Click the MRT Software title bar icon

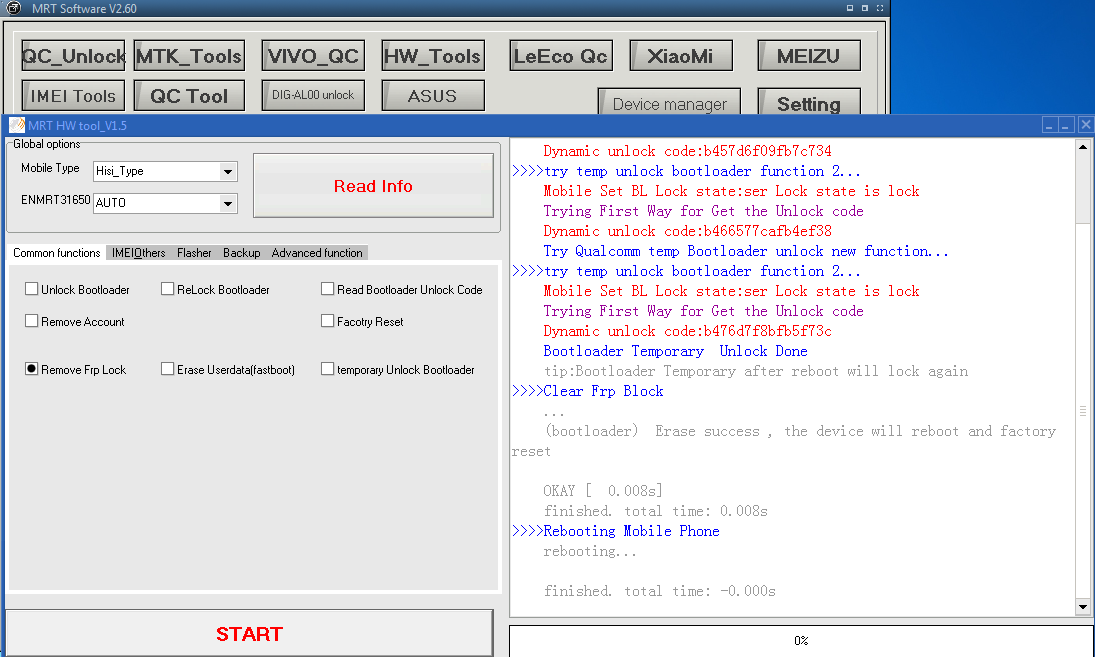(14, 8)
